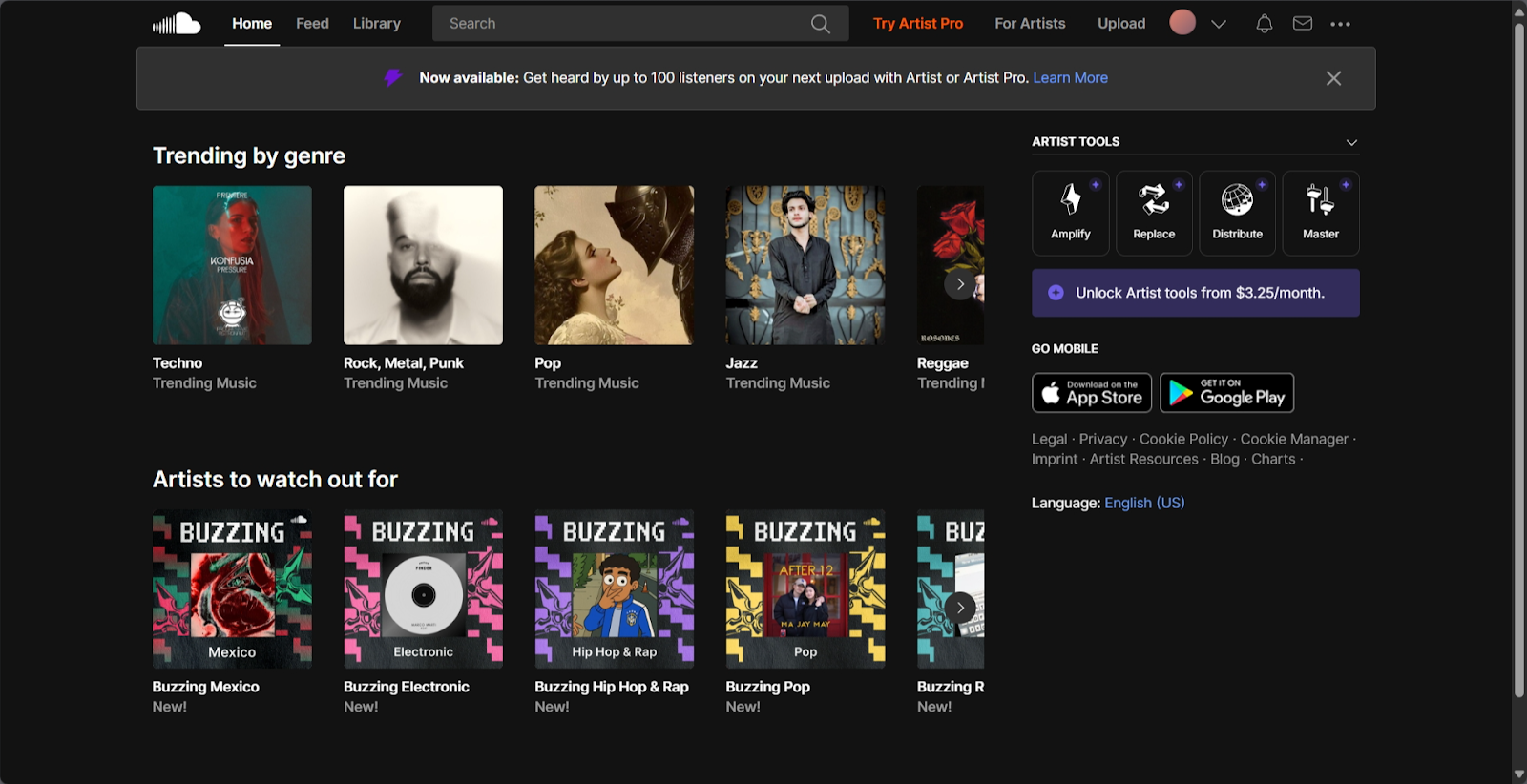Screen dimensions: 1527x784
Task: Select the Master artist tool
Action: coord(1321,213)
